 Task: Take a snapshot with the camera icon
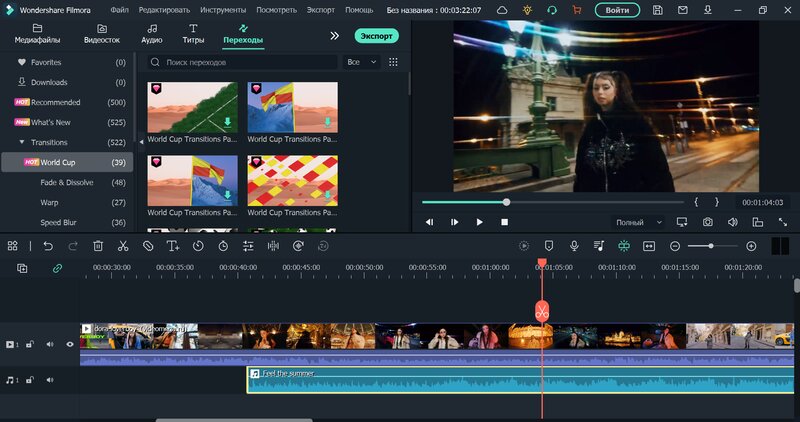[708, 222]
